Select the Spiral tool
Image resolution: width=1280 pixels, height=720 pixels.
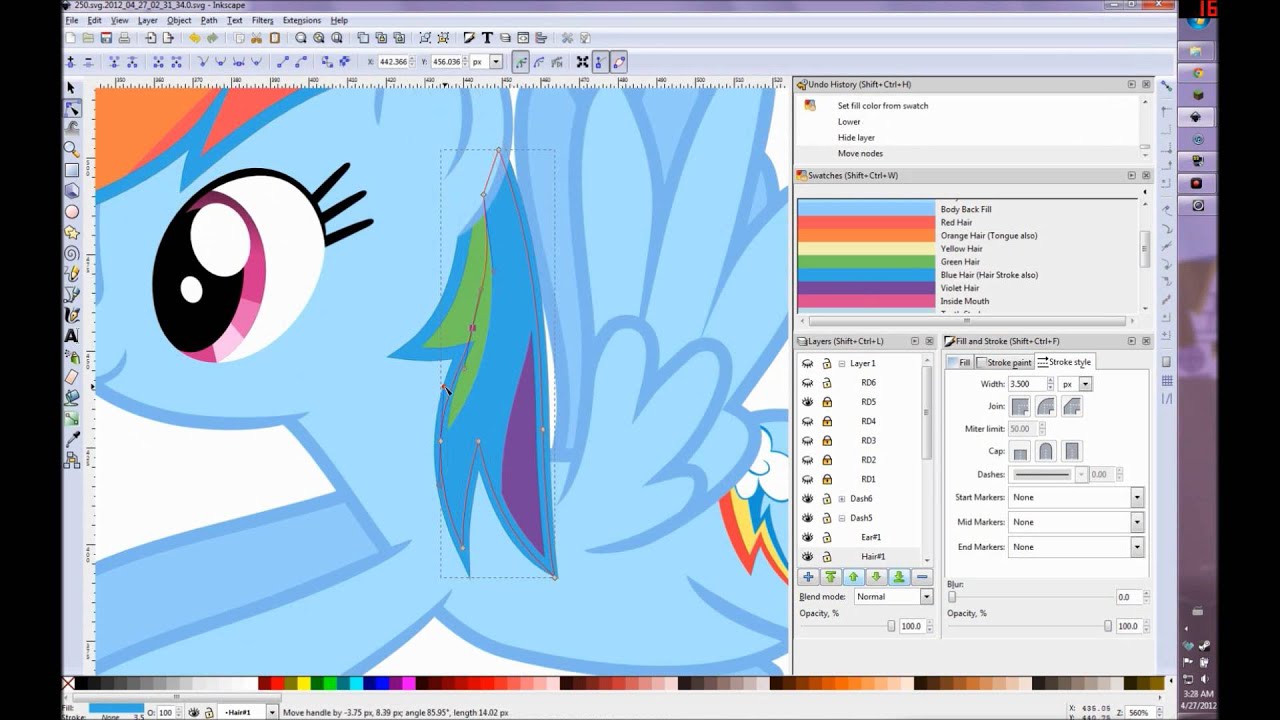[71, 253]
